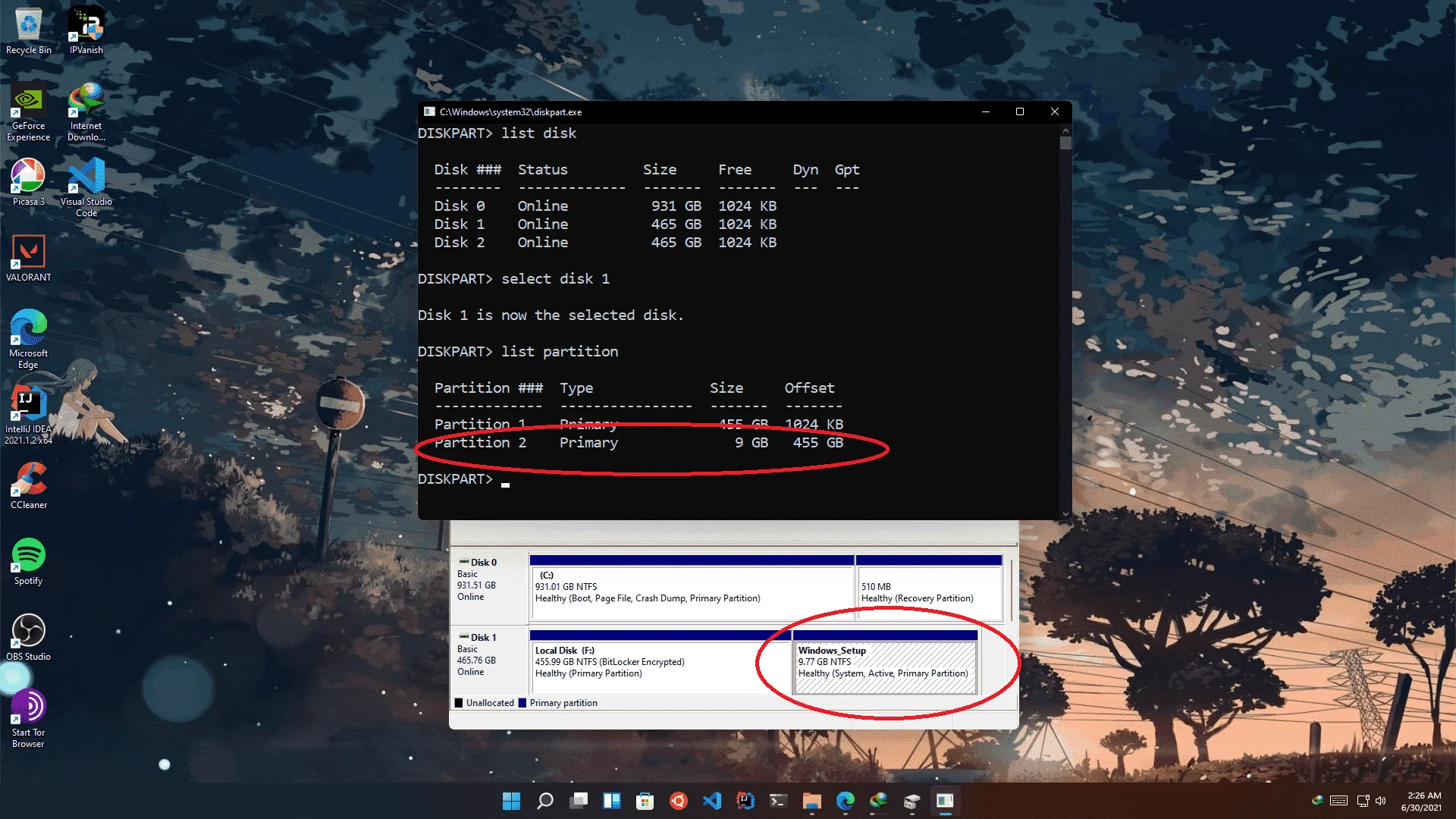This screenshot has width=1456, height=819.
Task: Open Internet Download Manager desktop shortcut
Action: (x=86, y=112)
